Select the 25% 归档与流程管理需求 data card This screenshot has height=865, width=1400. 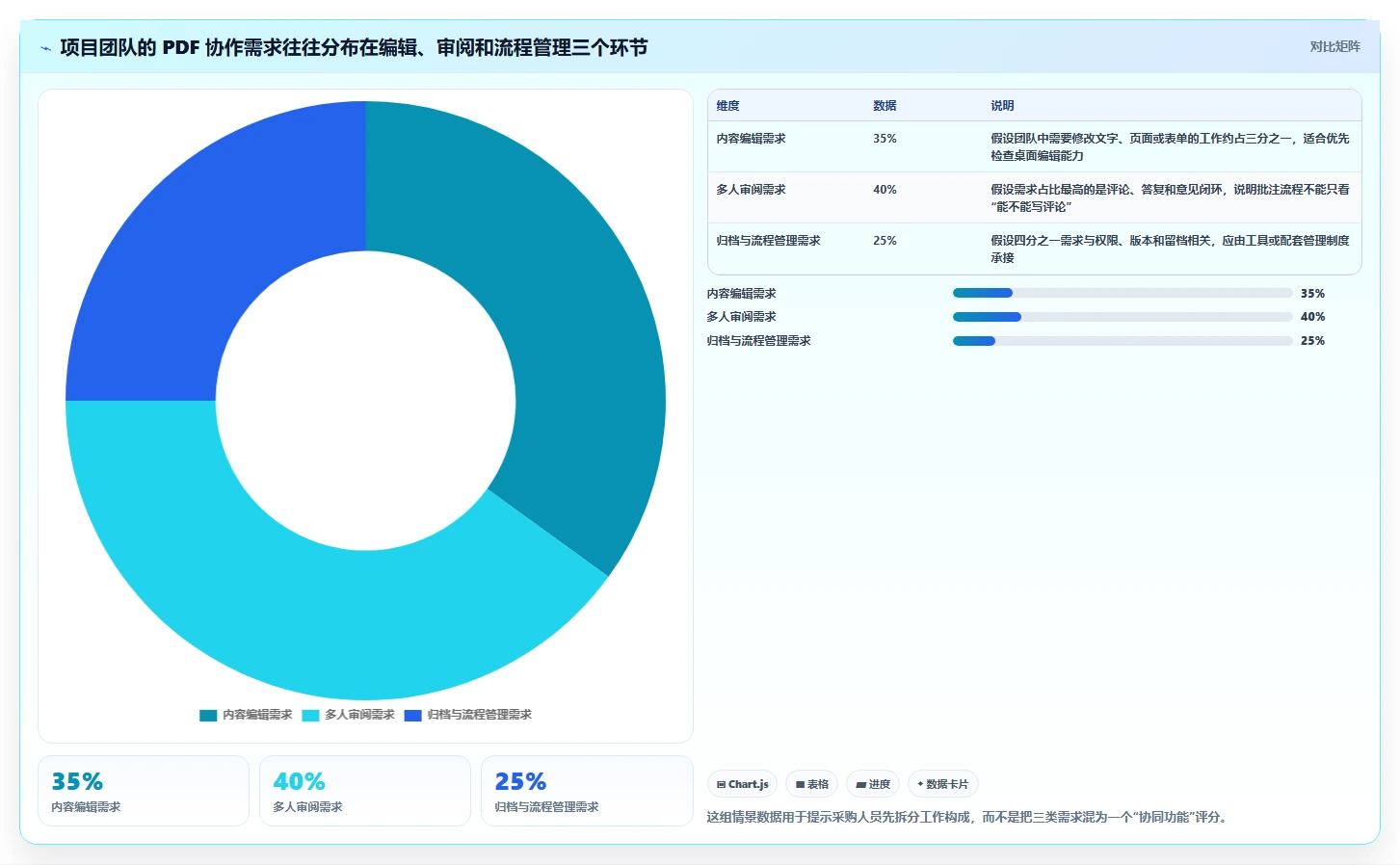[x=587, y=791]
